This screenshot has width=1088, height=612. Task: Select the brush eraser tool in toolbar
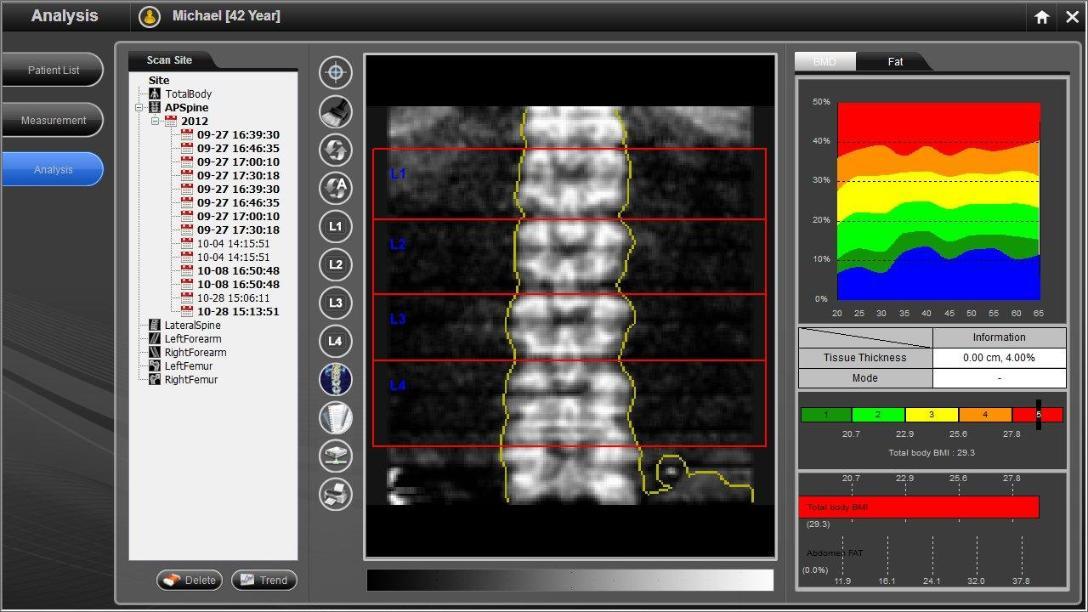(x=335, y=111)
